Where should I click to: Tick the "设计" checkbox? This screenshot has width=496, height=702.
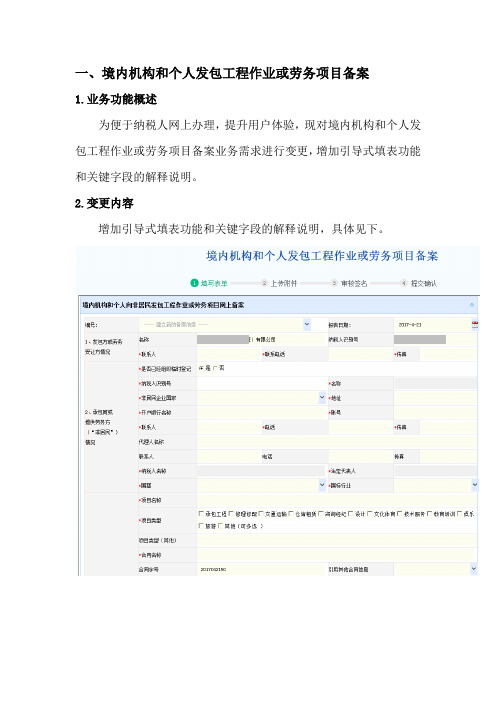click(351, 514)
